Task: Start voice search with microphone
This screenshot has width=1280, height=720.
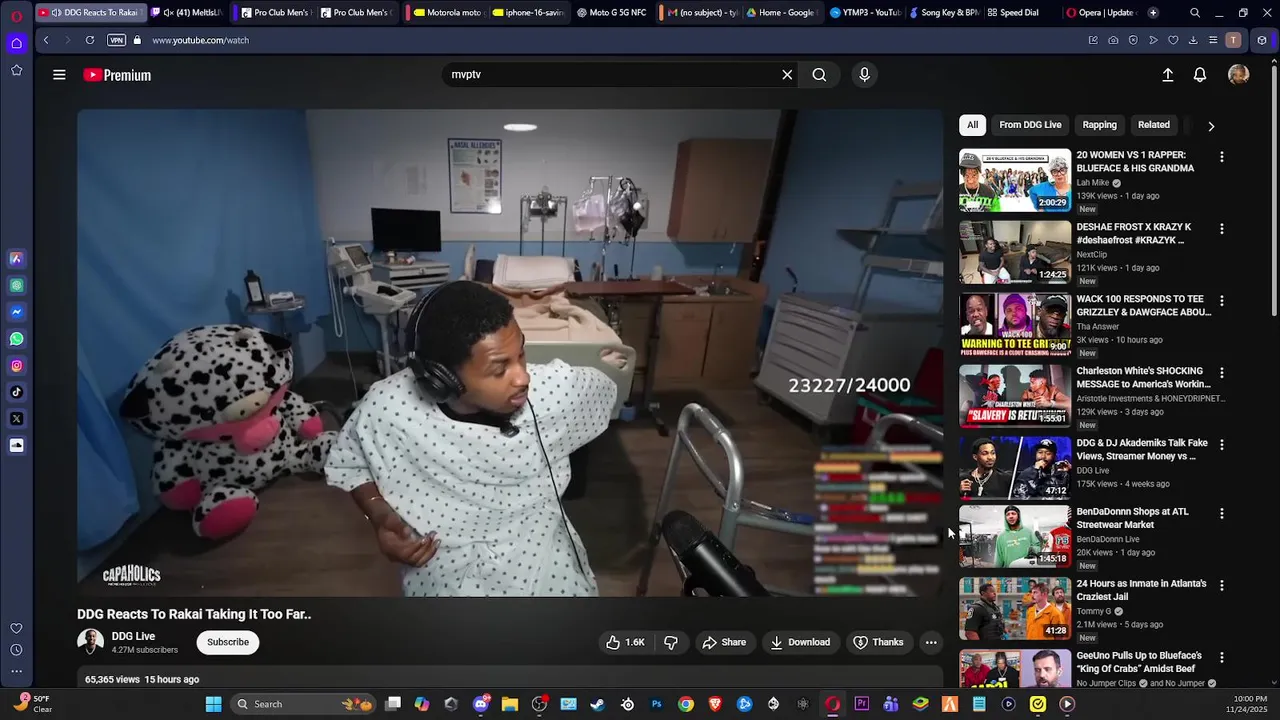Action: click(864, 75)
